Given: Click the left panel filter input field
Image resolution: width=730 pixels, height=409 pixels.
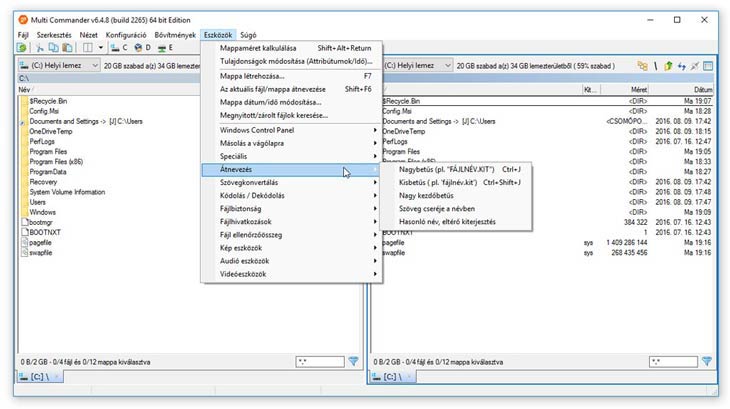Looking at the screenshot, I should (x=318, y=360).
